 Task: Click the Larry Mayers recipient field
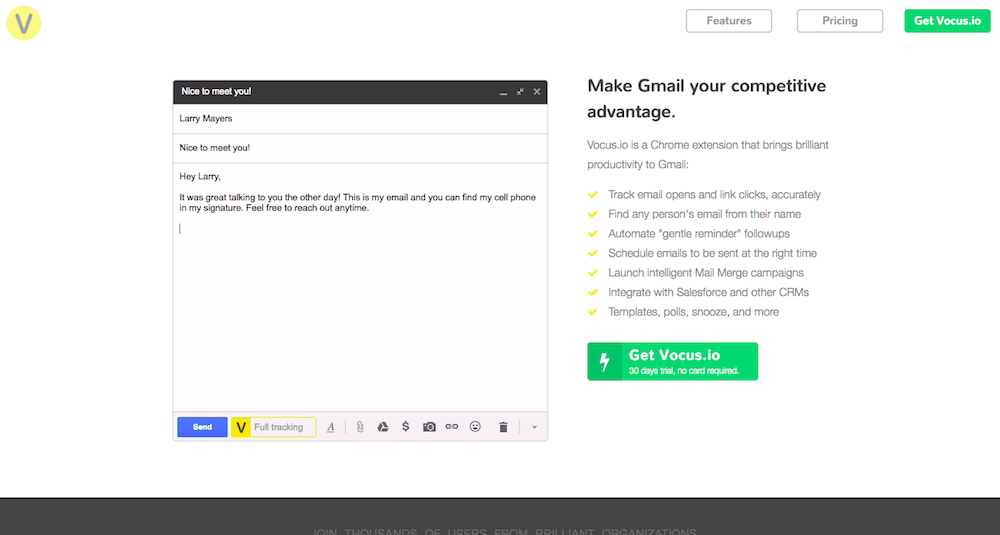[360, 119]
